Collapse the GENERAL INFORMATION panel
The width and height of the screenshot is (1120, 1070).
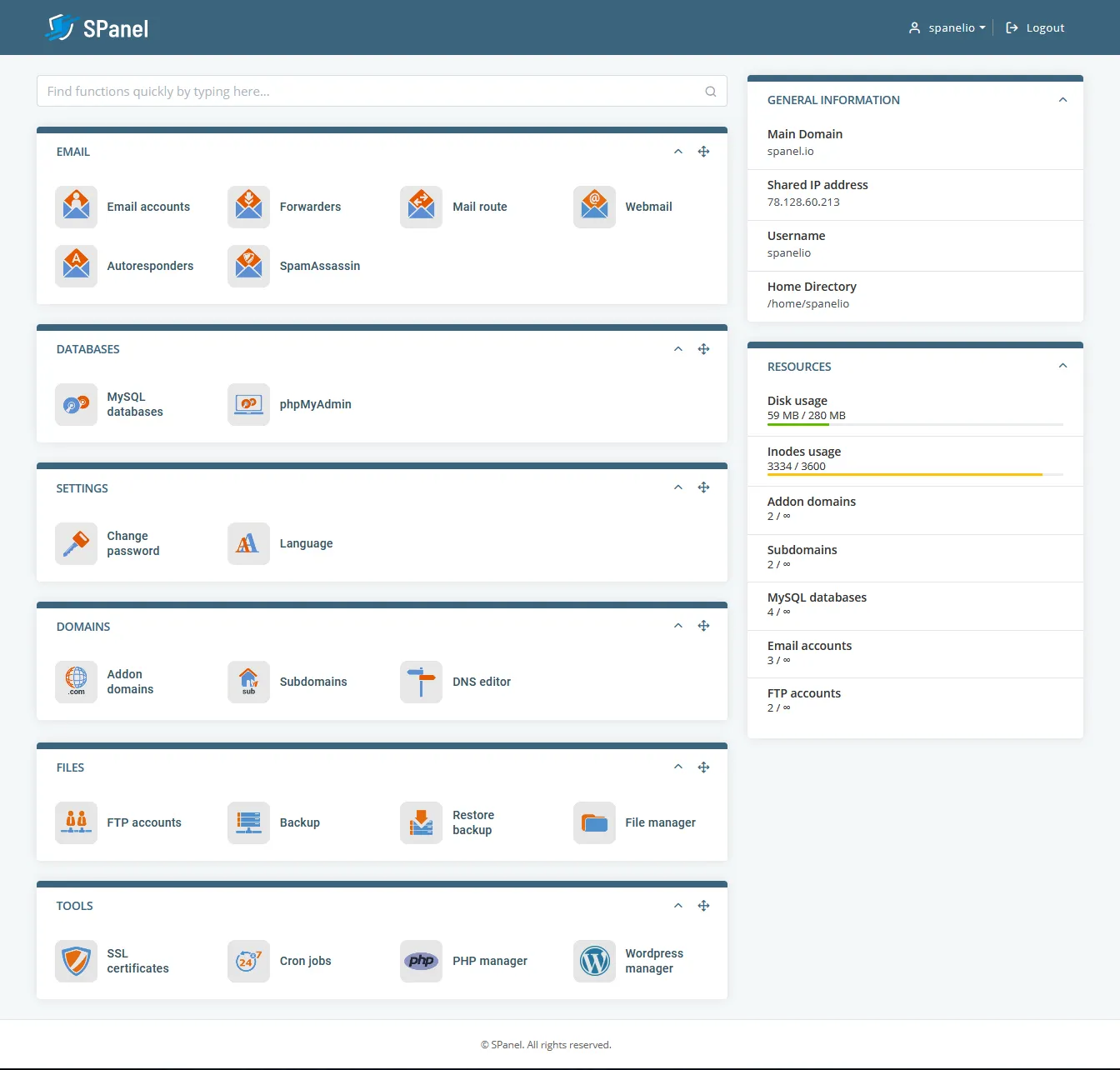1062,99
